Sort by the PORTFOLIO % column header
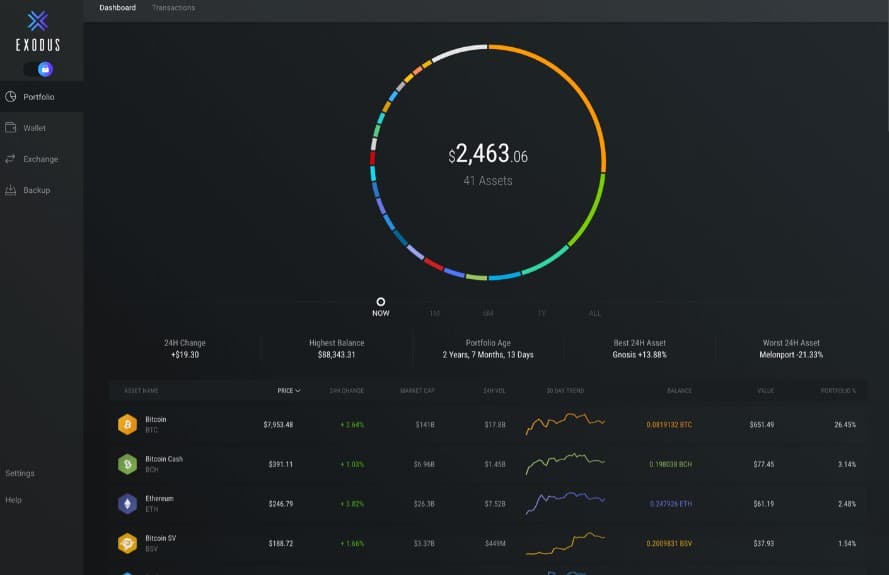 point(838,391)
